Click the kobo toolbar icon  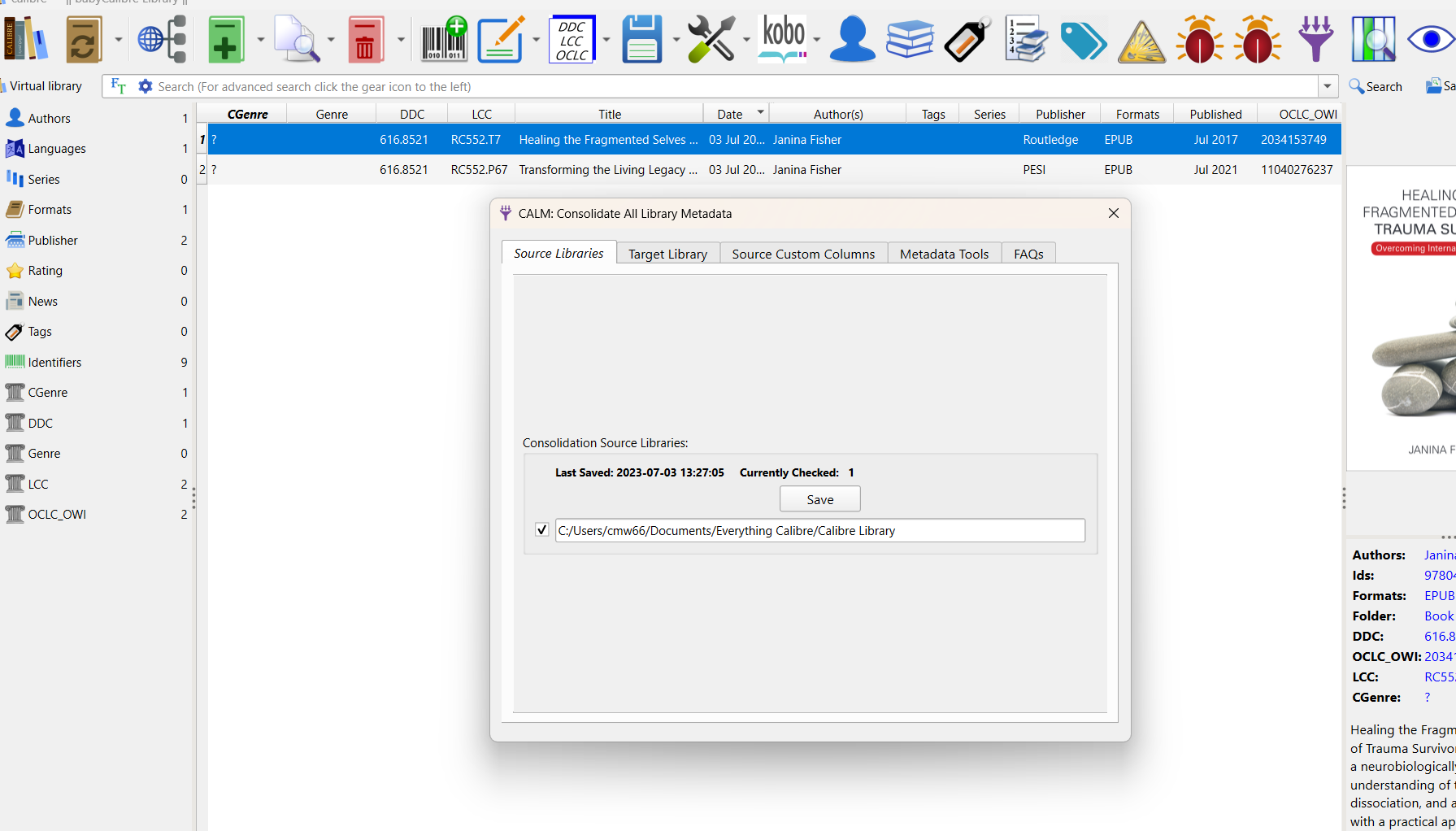[783, 39]
